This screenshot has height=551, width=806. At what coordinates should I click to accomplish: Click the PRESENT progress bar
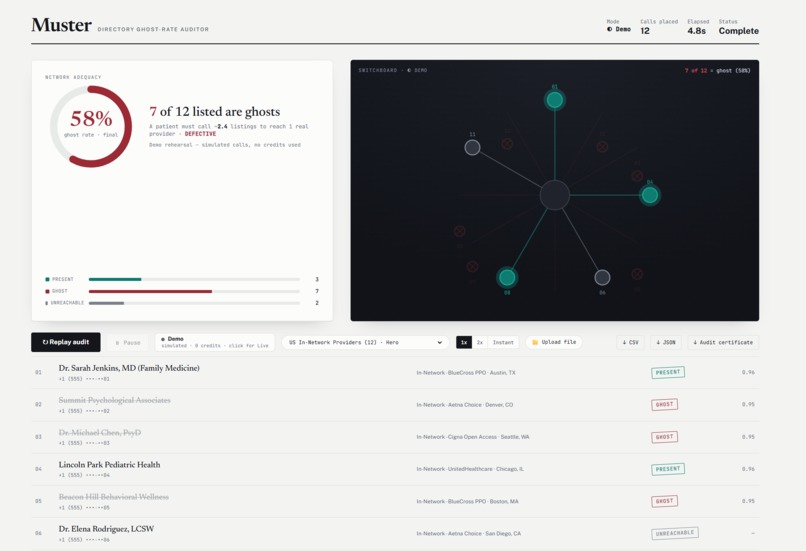194,279
